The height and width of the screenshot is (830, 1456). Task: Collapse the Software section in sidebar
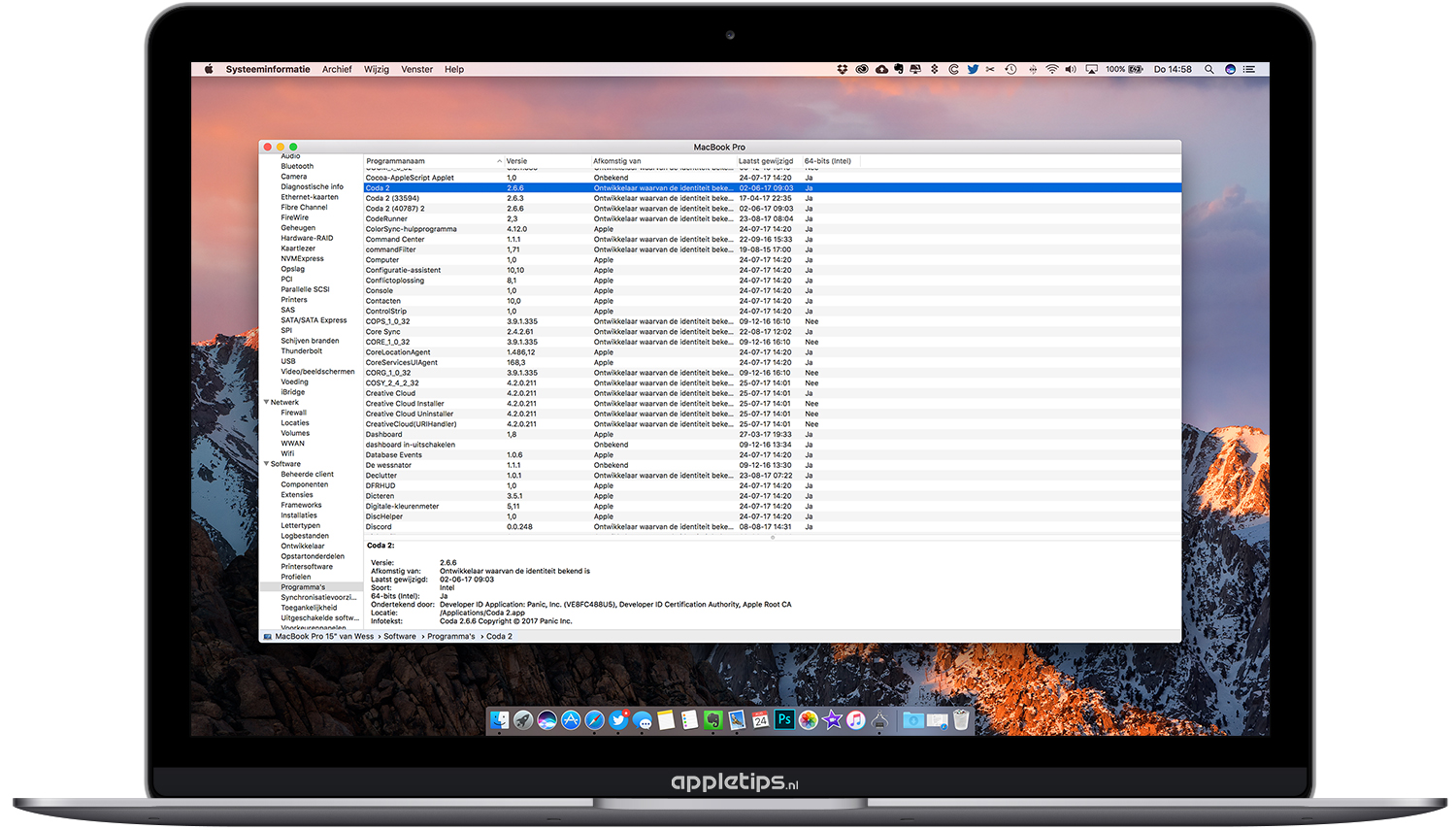tap(266, 464)
